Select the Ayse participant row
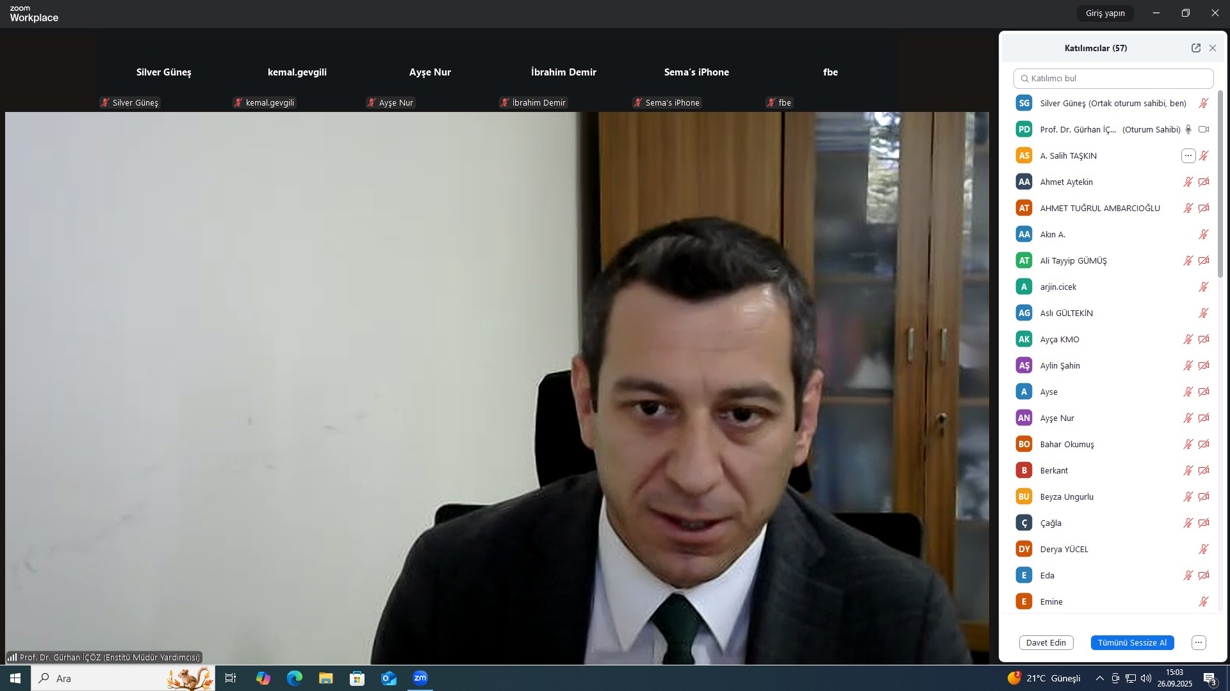Image resolution: width=1230 pixels, height=691 pixels. 1113,392
